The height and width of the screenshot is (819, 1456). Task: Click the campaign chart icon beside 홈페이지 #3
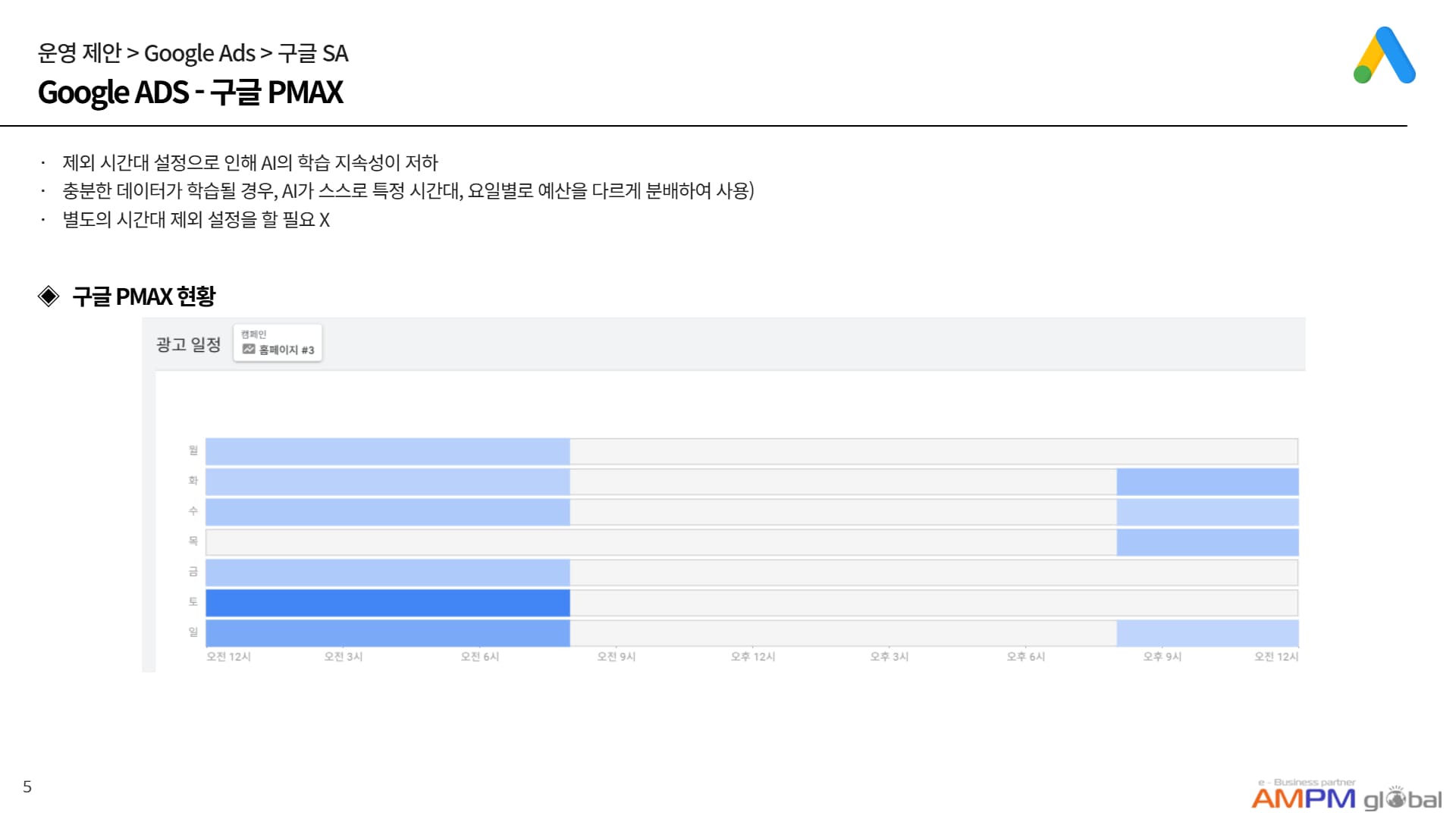249,349
